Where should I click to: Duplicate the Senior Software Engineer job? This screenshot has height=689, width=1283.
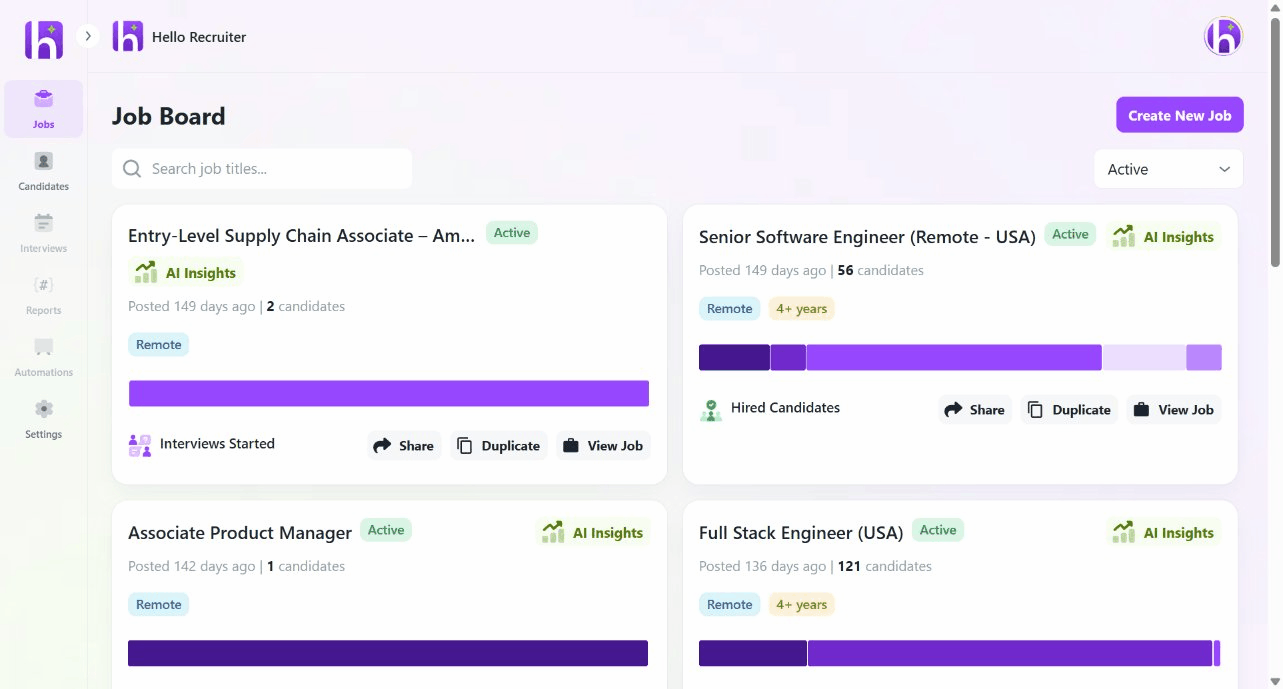coord(1068,409)
